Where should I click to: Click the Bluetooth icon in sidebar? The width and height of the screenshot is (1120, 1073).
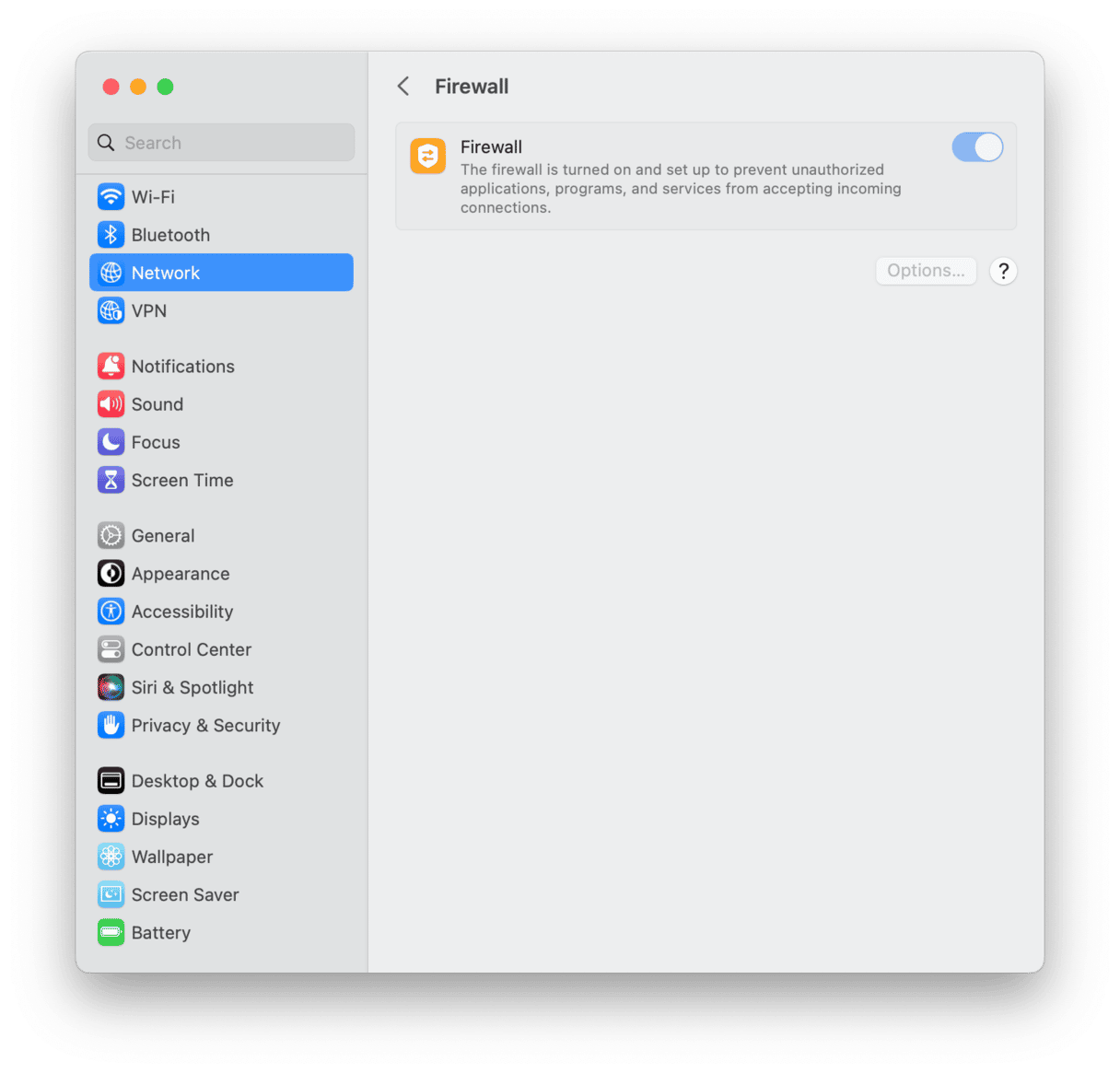click(x=111, y=235)
